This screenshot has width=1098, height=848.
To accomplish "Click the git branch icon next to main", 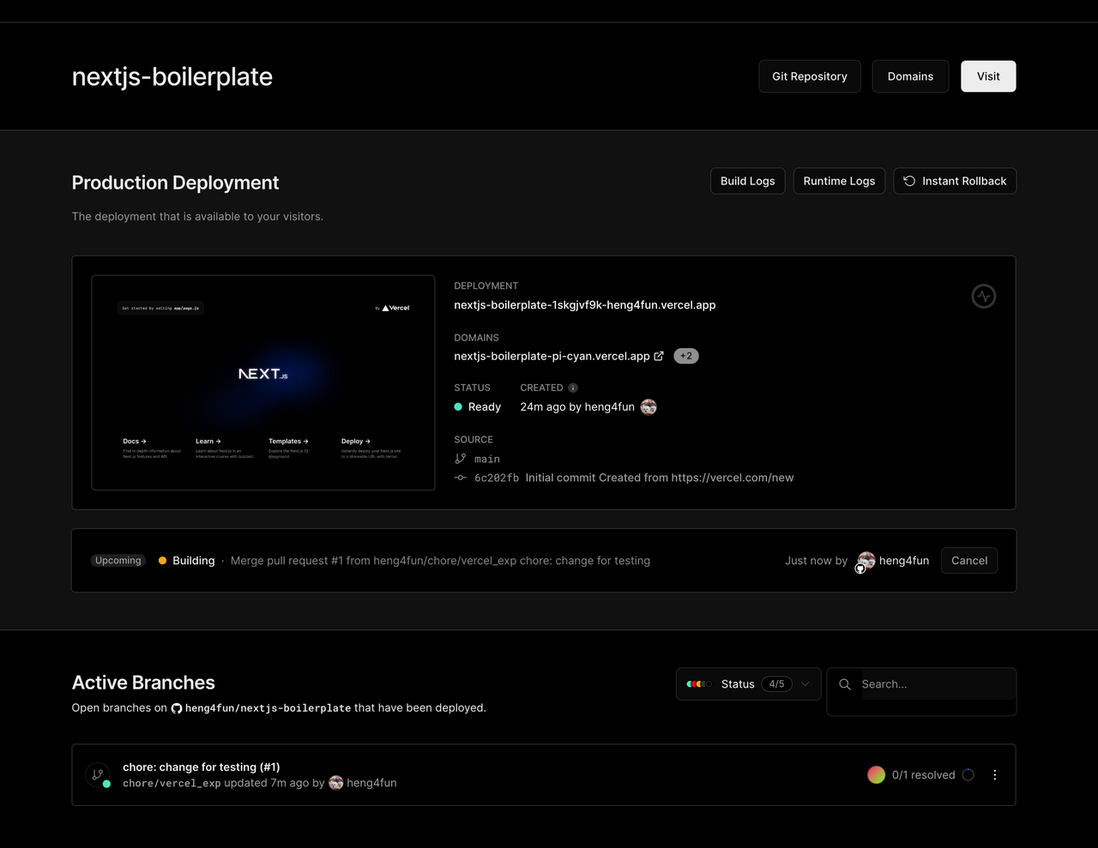I will click(460, 459).
